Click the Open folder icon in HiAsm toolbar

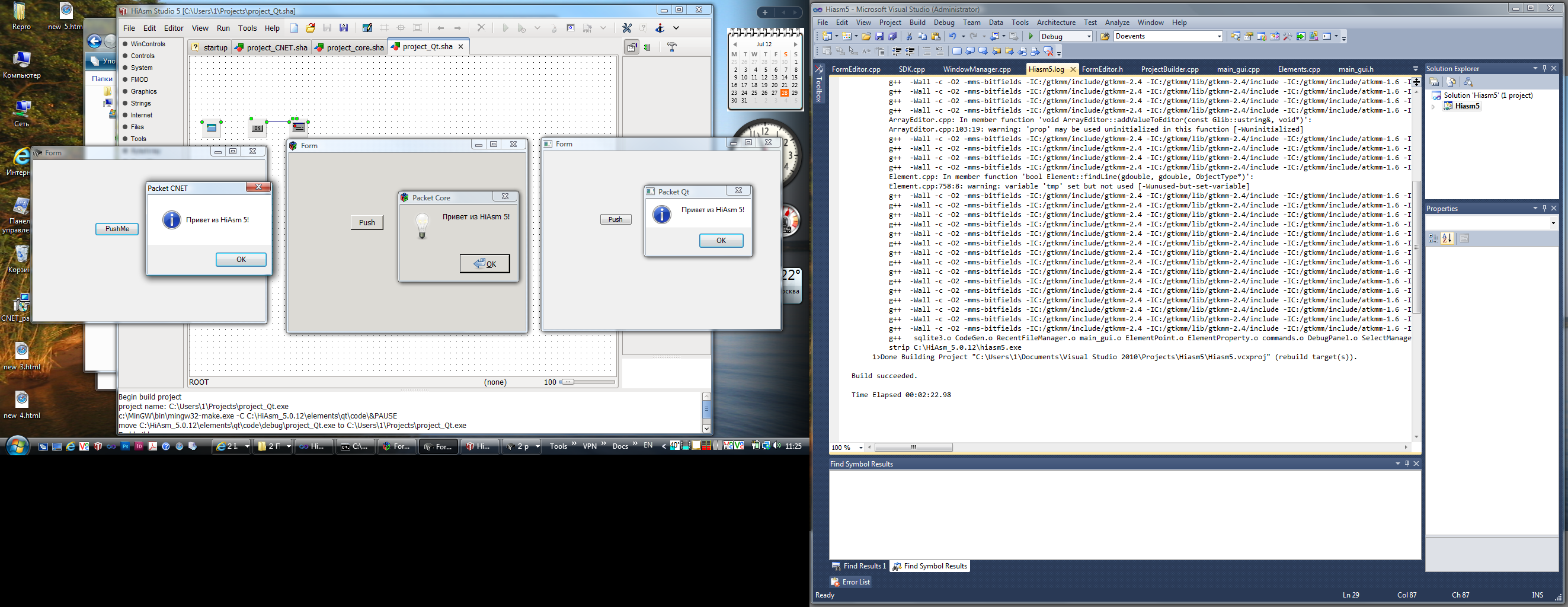click(311, 28)
